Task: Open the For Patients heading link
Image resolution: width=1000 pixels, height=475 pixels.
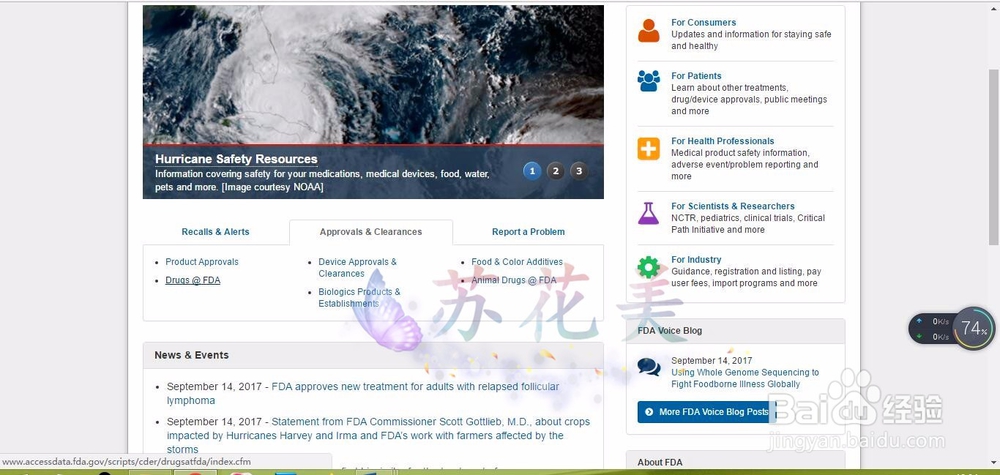Action: click(x=696, y=76)
